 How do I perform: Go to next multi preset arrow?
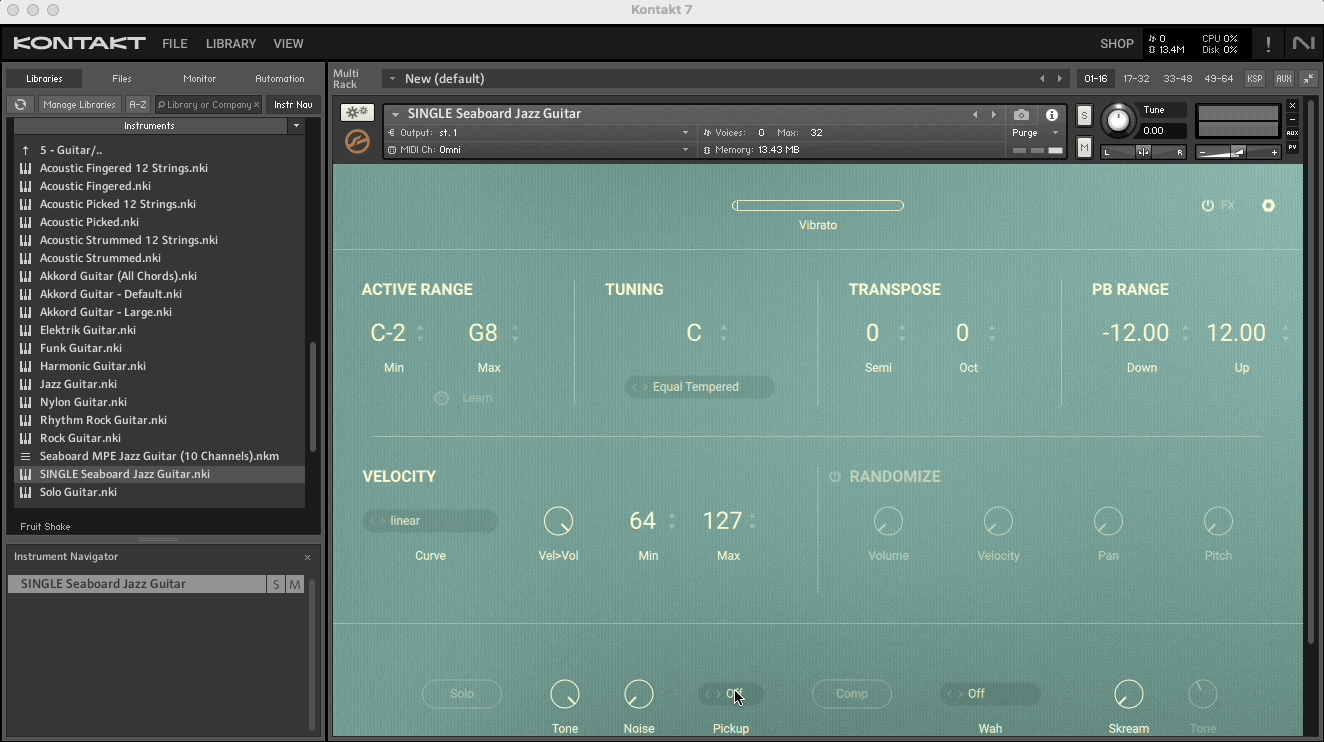click(x=1060, y=79)
